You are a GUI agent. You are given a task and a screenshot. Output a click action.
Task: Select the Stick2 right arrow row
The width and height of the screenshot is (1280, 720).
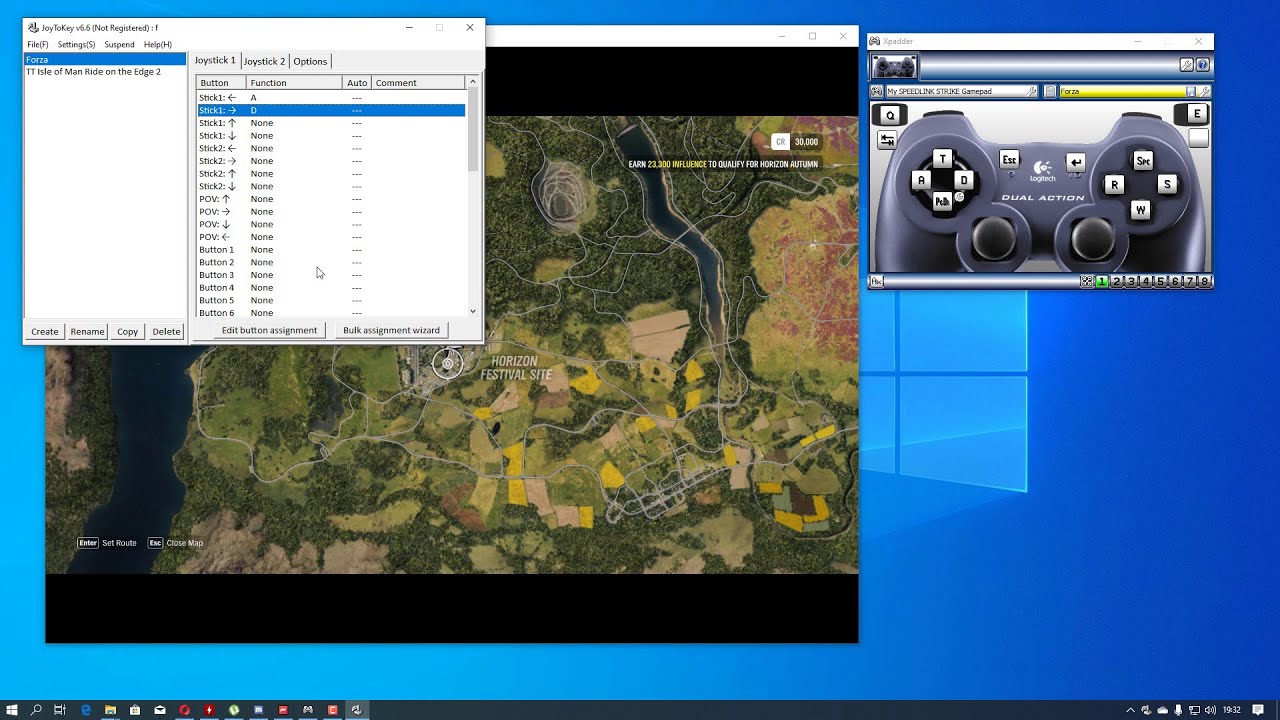331,161
